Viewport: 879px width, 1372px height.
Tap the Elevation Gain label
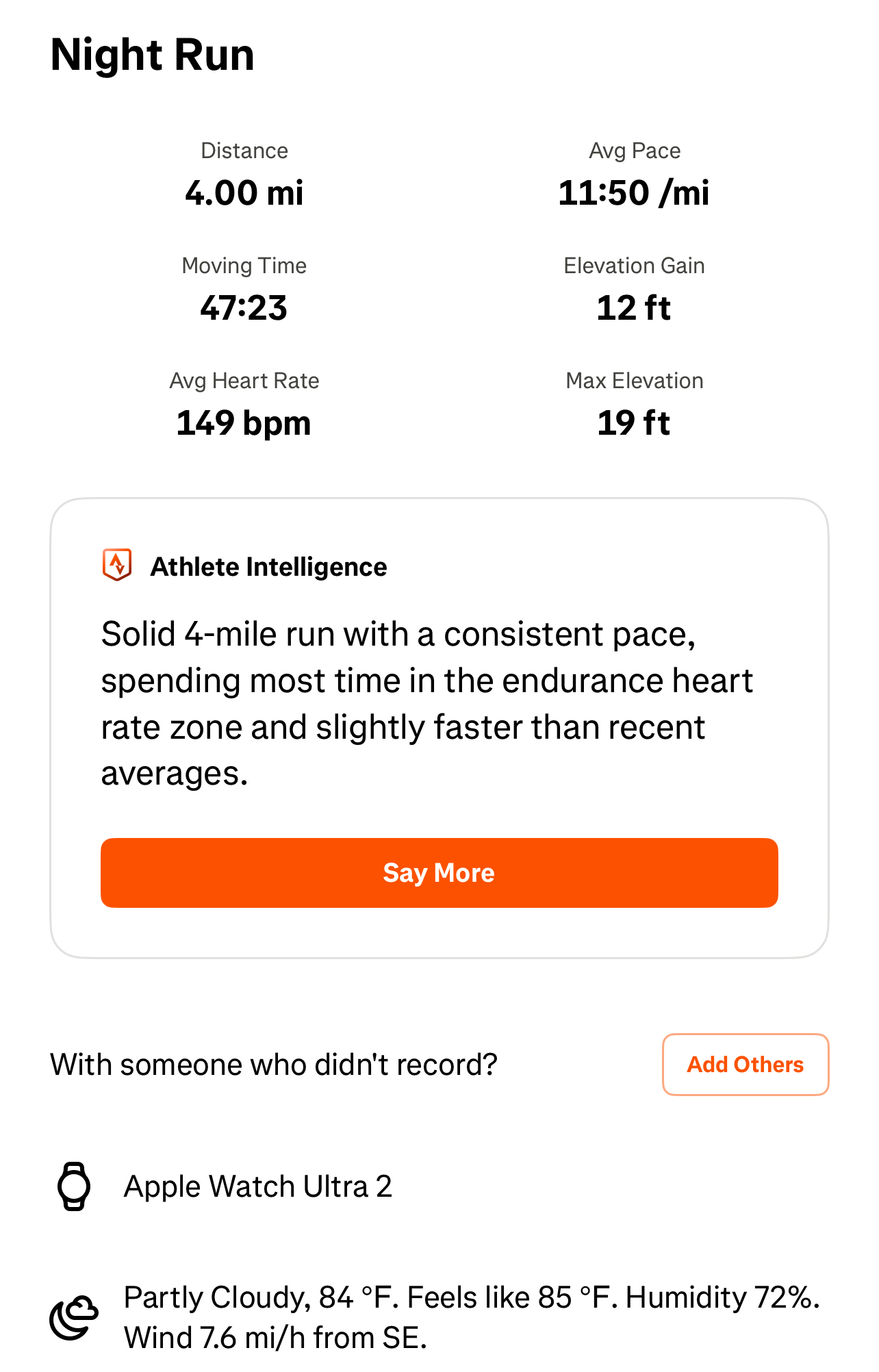coord(635,266)
